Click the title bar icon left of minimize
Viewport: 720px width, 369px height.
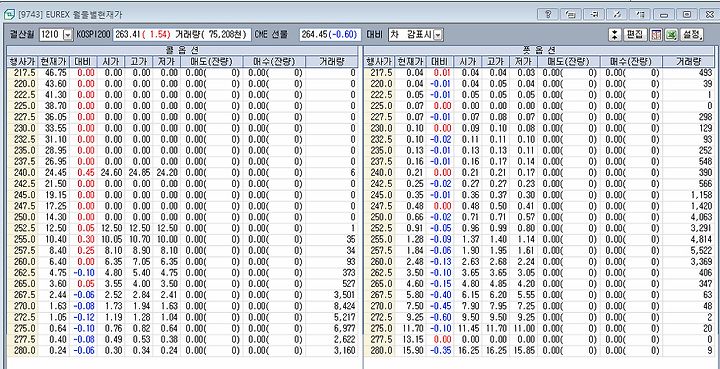[640, 14]
